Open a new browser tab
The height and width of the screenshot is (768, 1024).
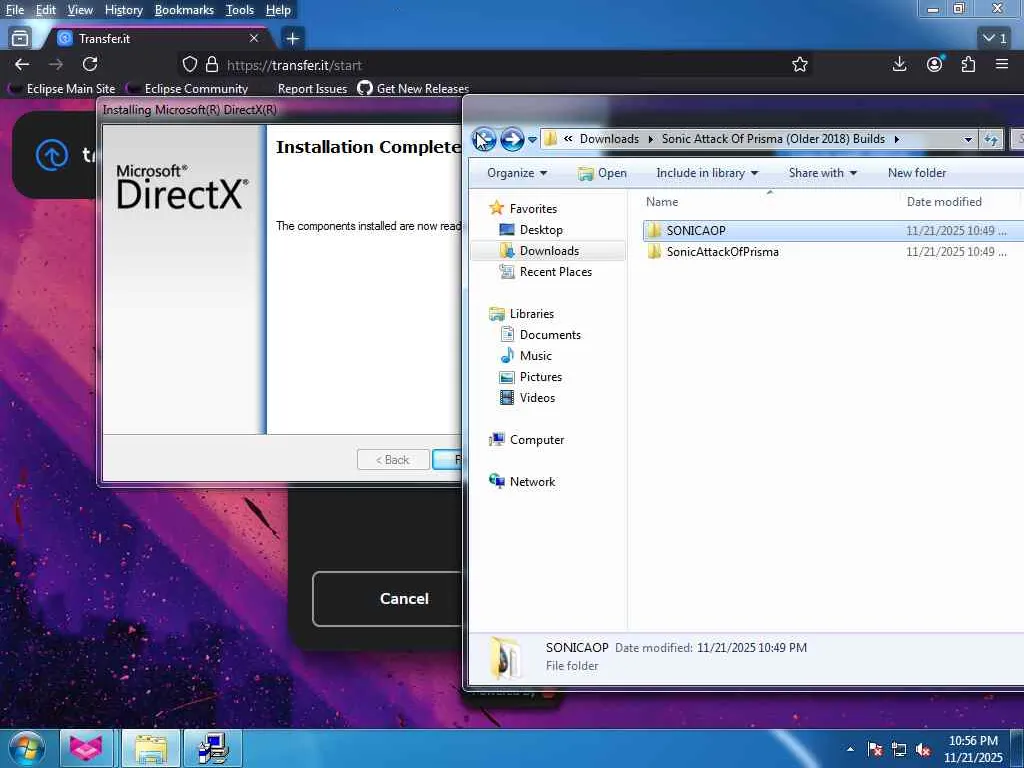pos(293,39)
